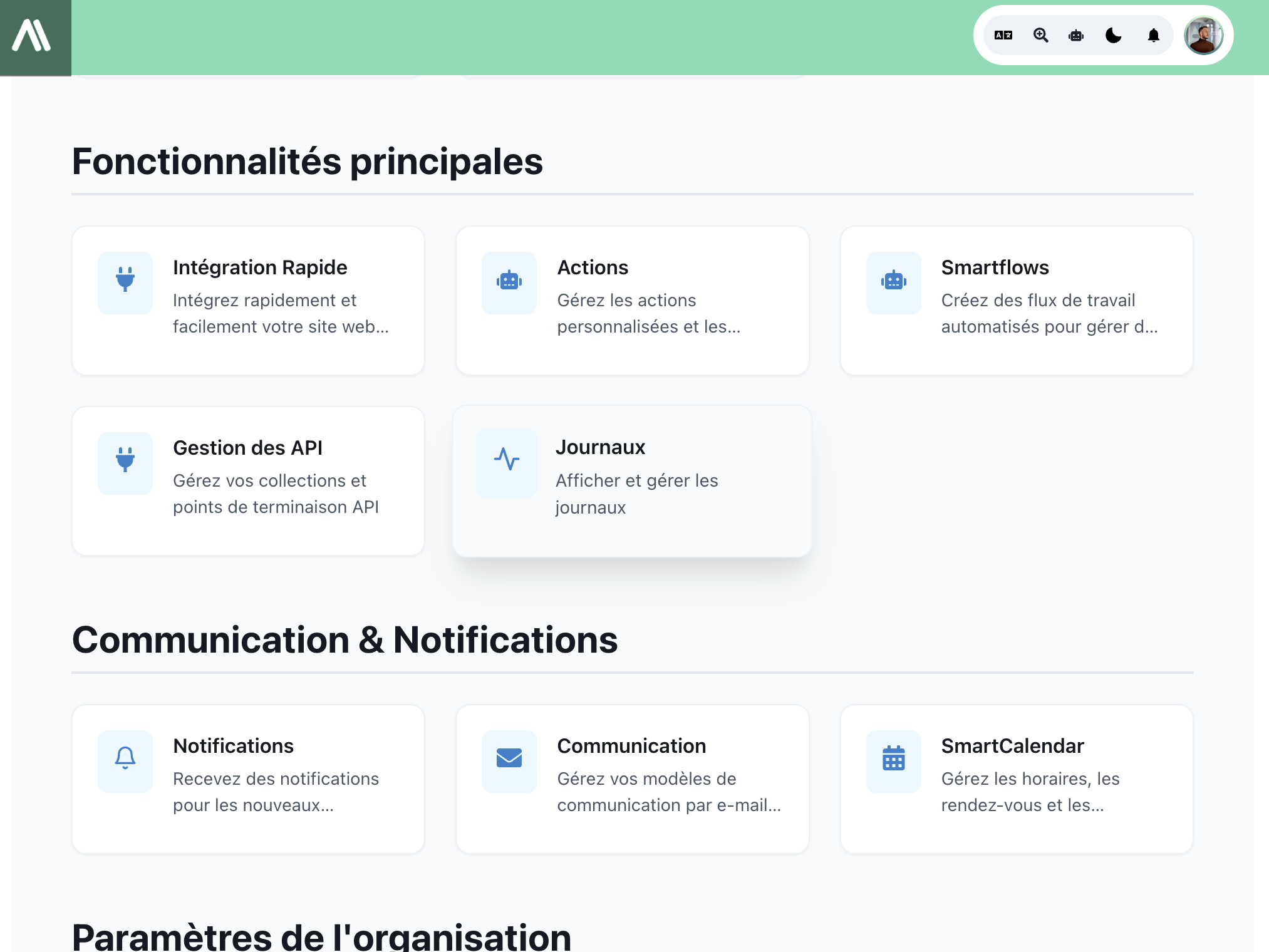Click the plug icon on Gestion des API

(x=125, y=460)
